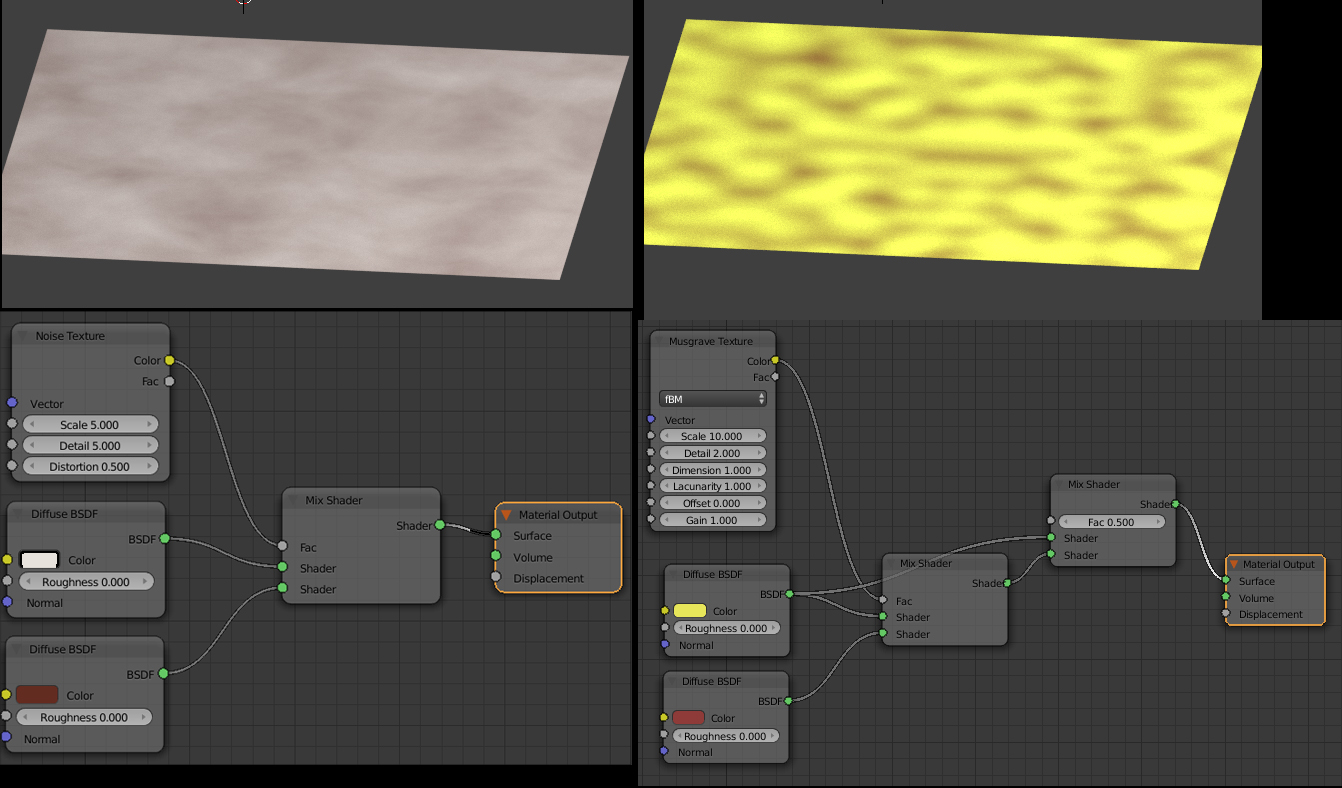Click the Displacement socket on the right Material Output
Viewport: 1342px width, 788px height.
[1226, 614]
